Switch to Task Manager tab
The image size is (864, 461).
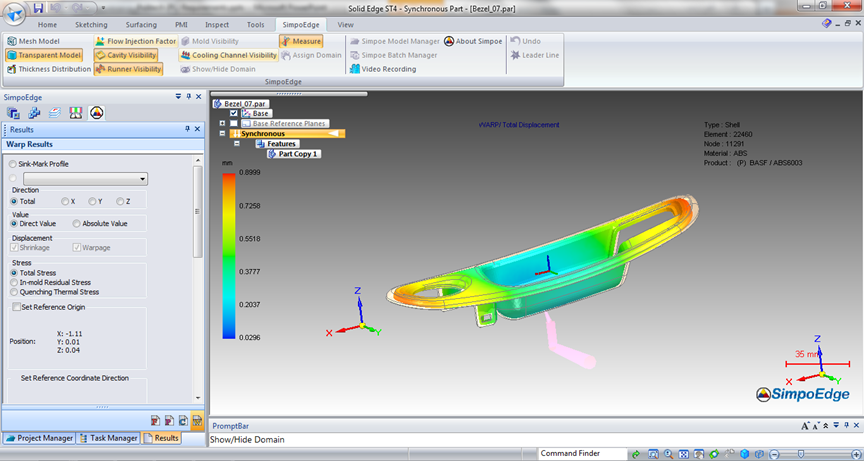click(108, 438)
